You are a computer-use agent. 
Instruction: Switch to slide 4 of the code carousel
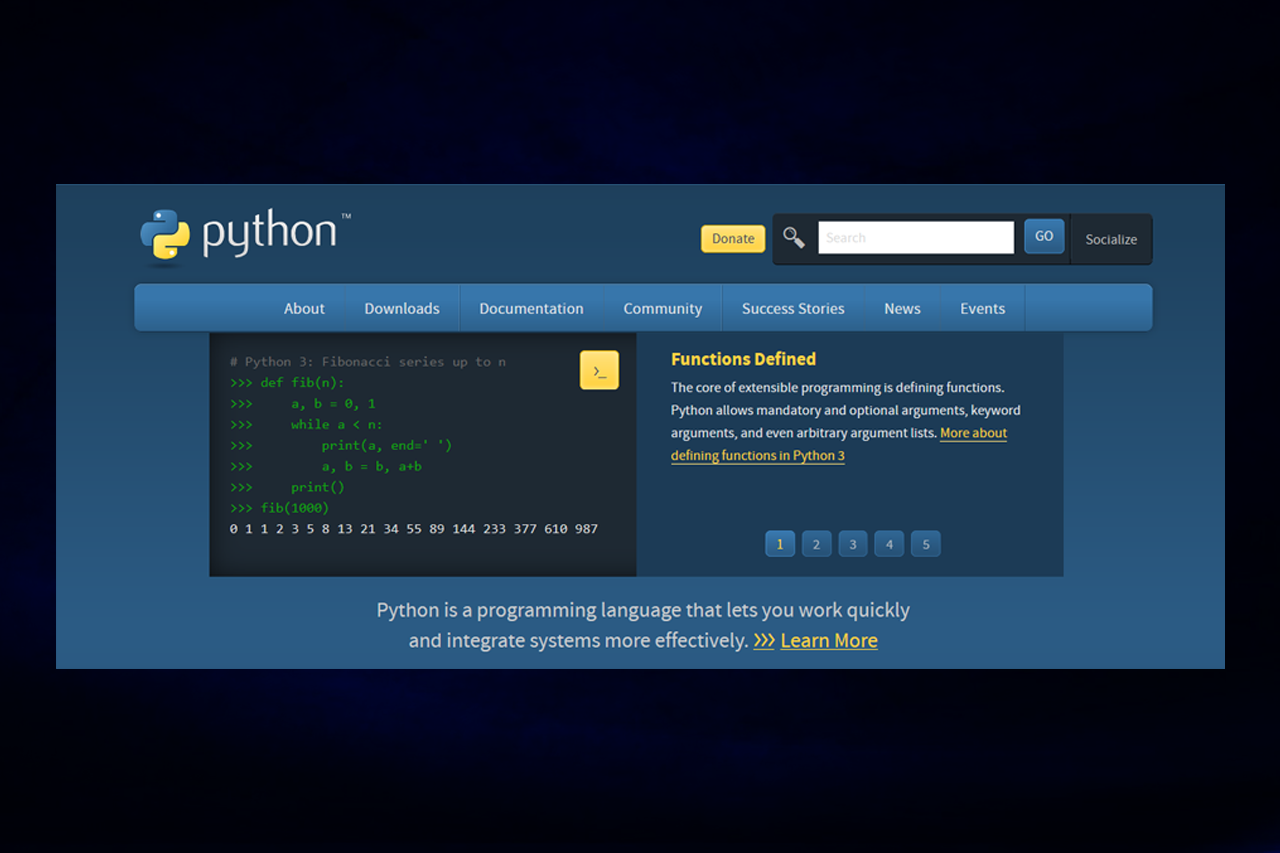[x=889, y=544]
